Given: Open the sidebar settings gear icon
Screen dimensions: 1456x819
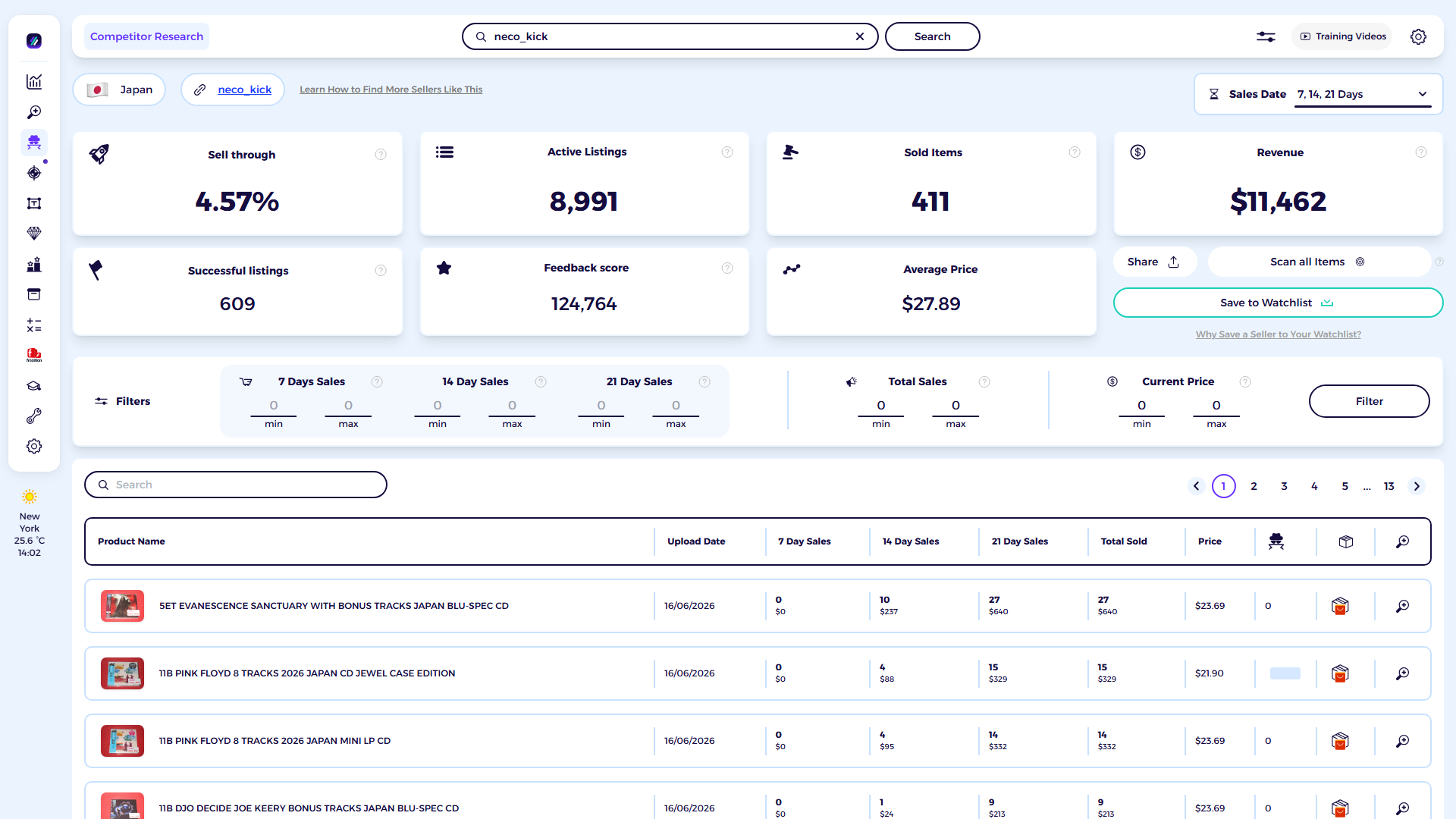Looking at the screenshot, I should pyautogui.click(x=34, y=447).
